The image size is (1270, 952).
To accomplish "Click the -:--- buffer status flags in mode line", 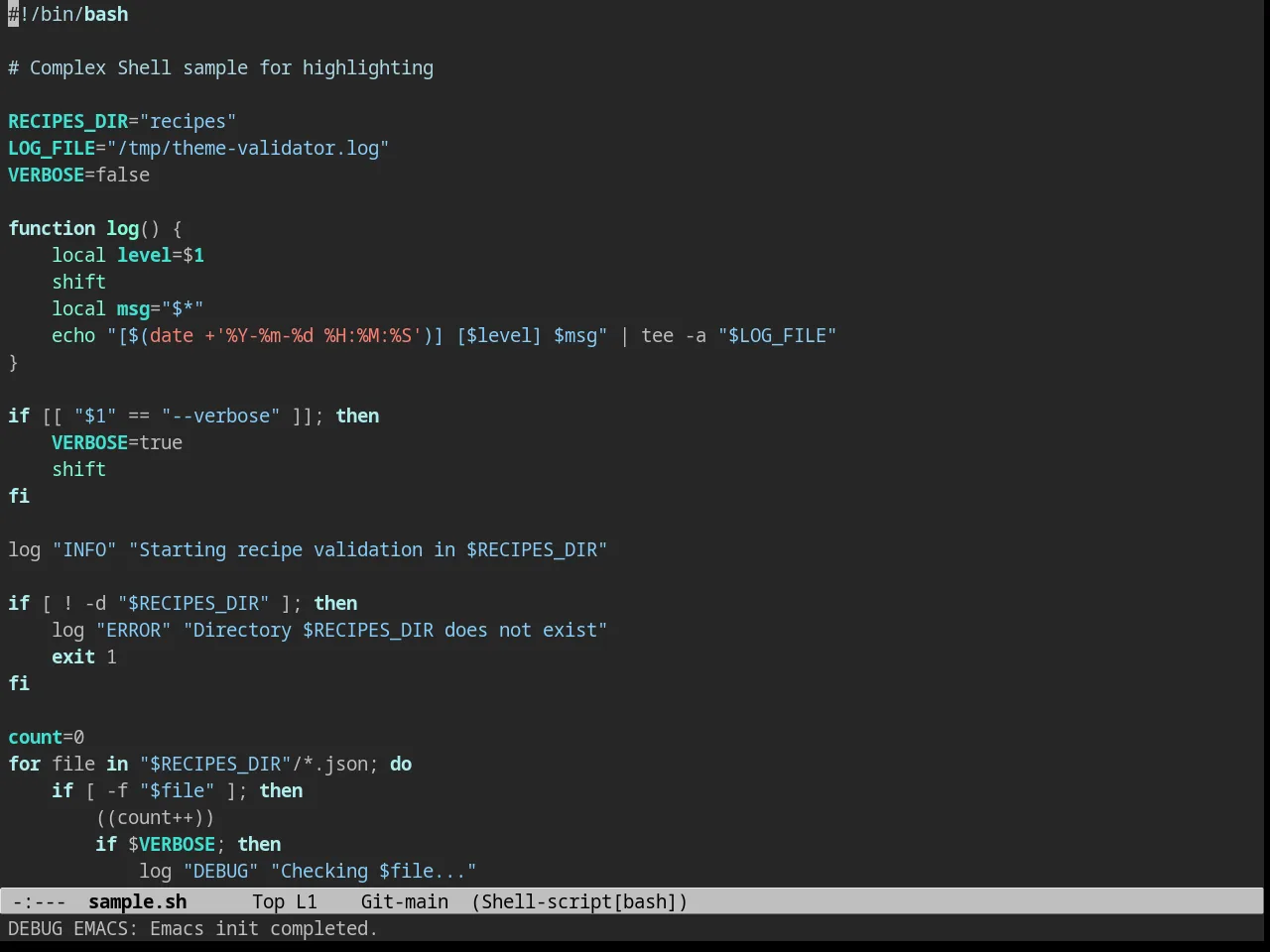I will click(x=40, y=901).
